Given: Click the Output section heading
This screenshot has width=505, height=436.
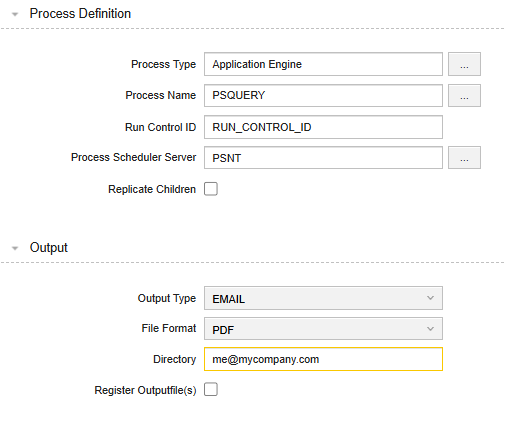Looking at the screenshot, I should point(49,248).
